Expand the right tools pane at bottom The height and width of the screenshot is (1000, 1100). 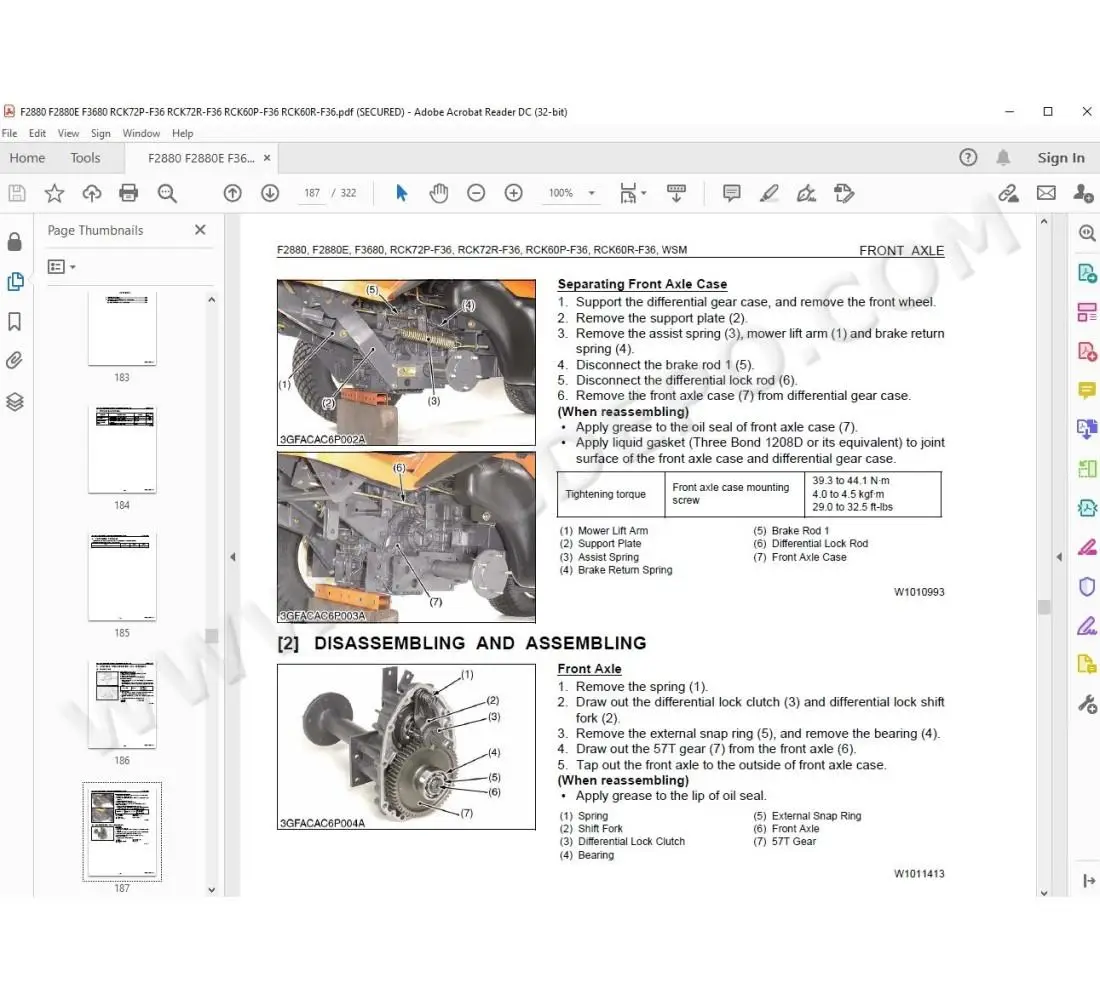1088,881
